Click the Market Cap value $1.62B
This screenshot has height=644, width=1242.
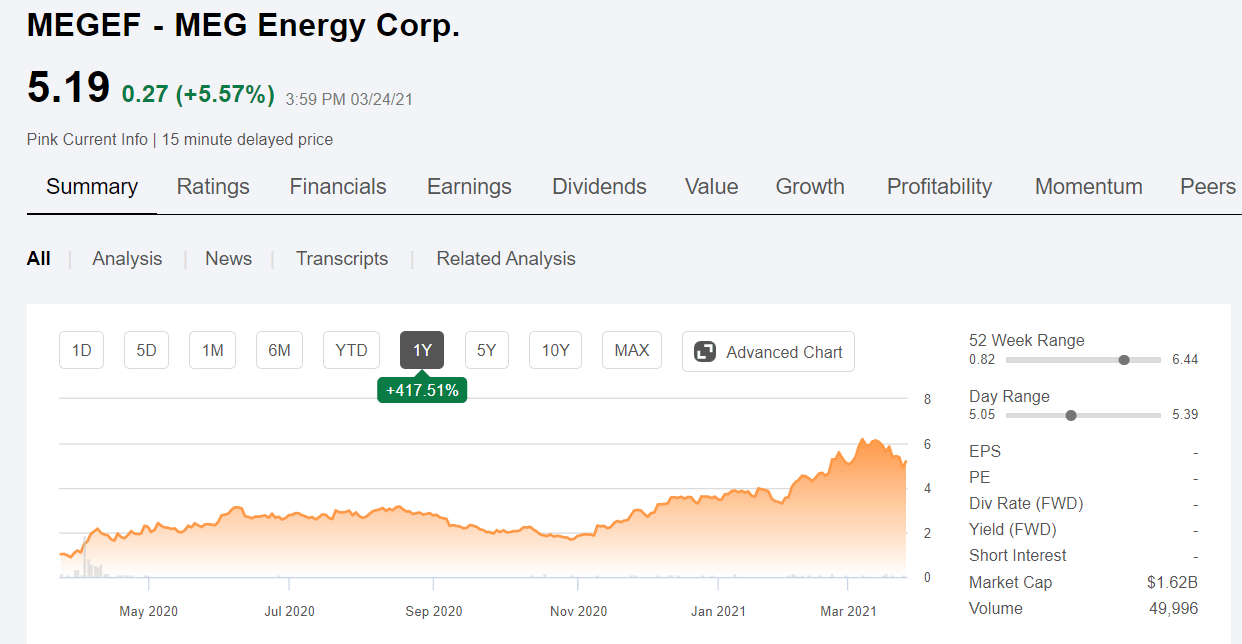coord(1172,582)
